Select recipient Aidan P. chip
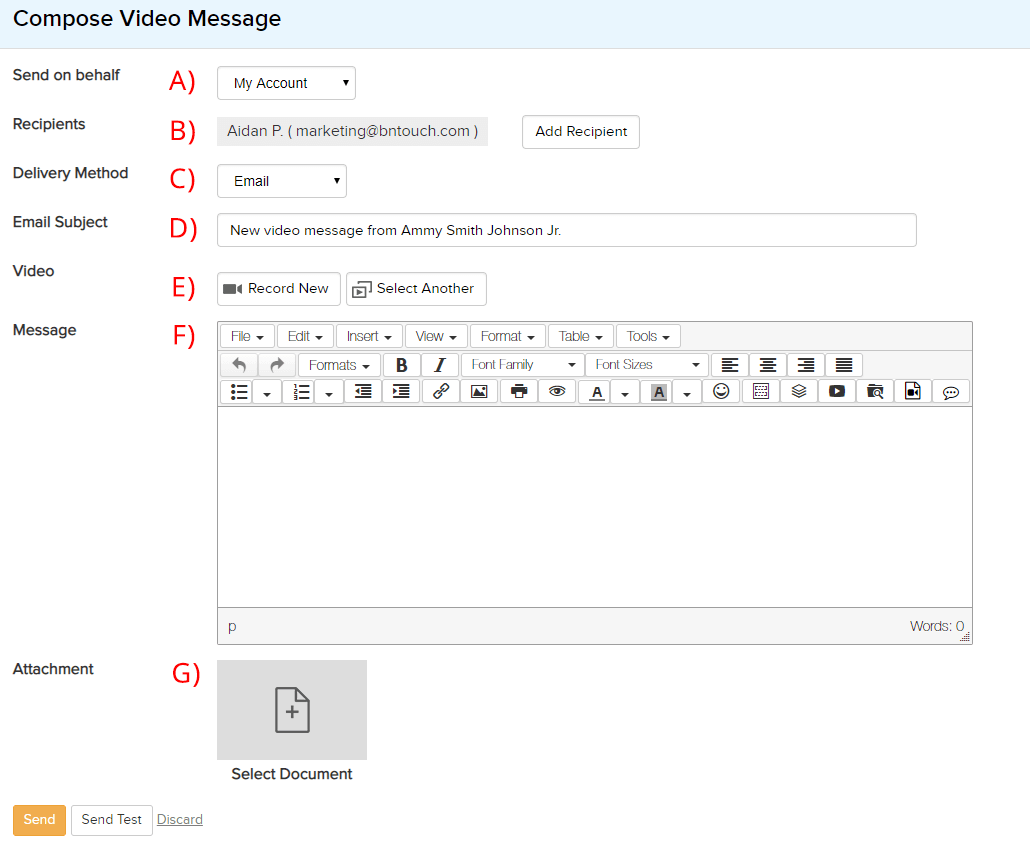 click(353, 131)
